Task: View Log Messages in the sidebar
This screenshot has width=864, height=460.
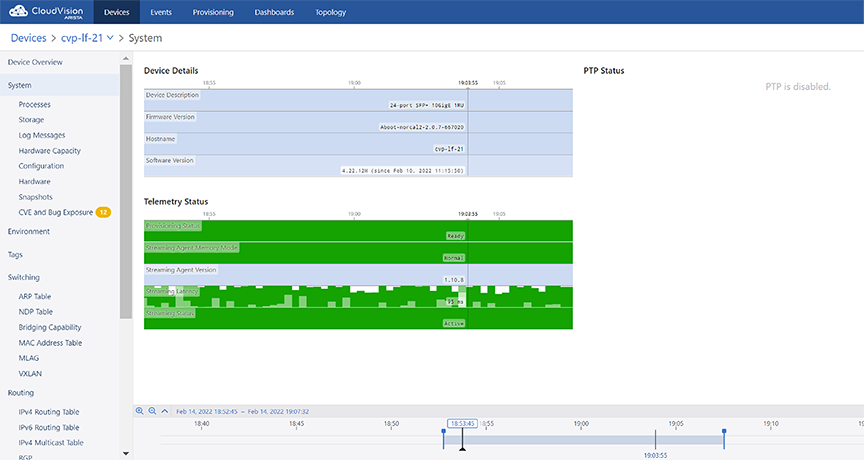Action: pyautogui.click(x=42, y=135)
